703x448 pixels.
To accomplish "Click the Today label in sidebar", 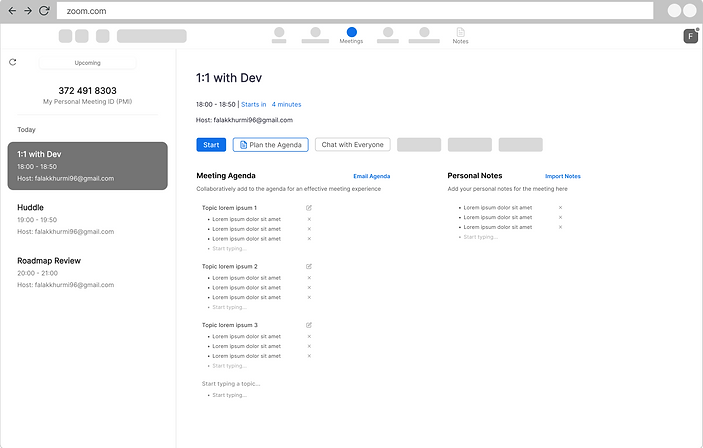I will pos(26,130).
